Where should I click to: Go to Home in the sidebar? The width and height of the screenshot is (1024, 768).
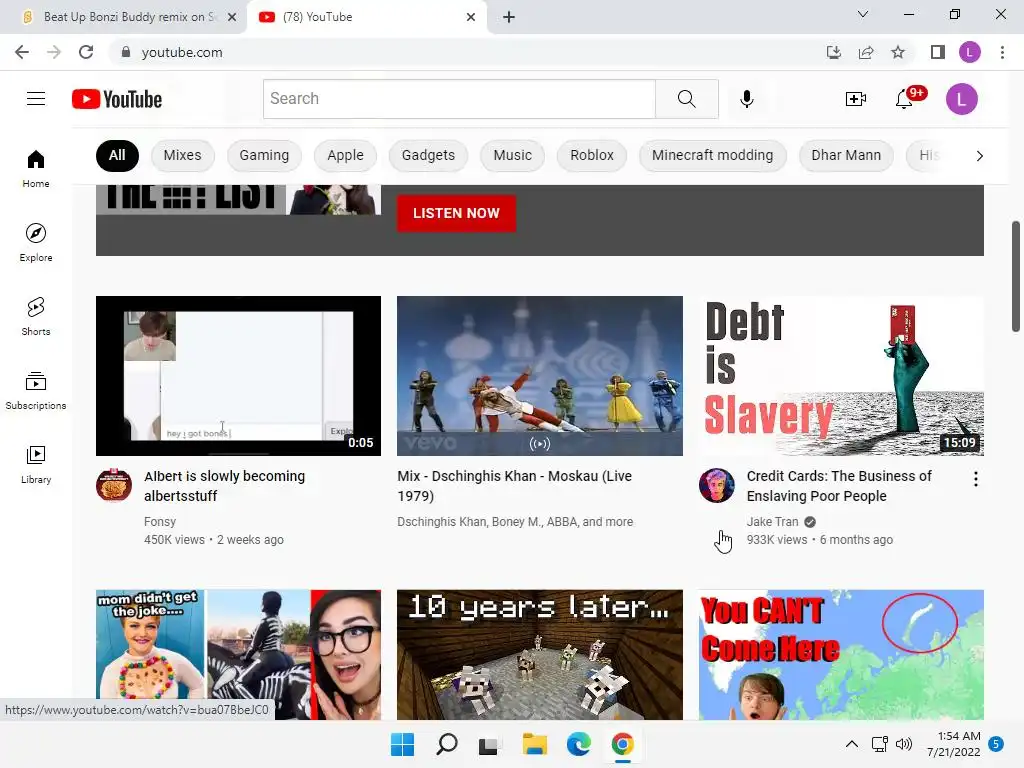click(36, 168)
